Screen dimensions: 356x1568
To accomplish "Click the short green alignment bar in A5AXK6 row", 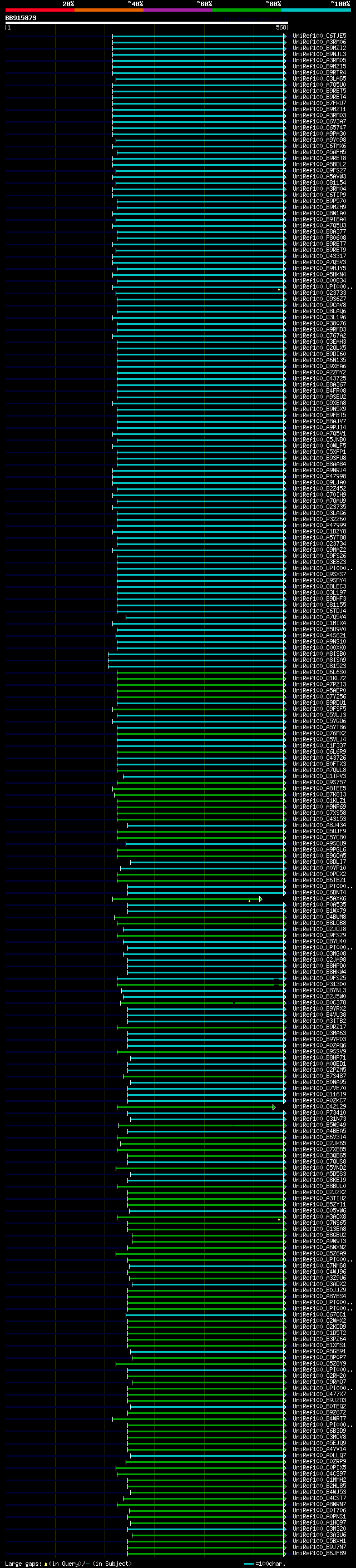I will coord(187,899).
